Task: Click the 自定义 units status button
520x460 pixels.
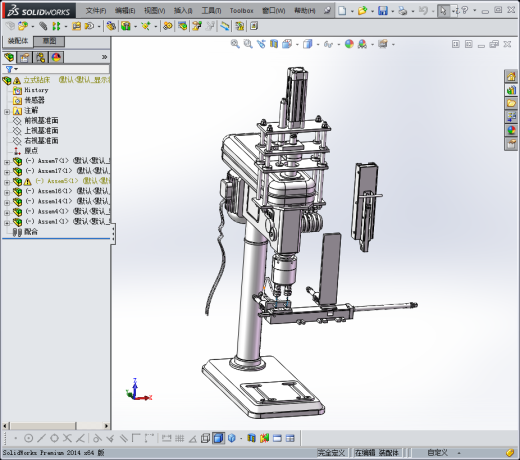Action: tap(437, 453)
